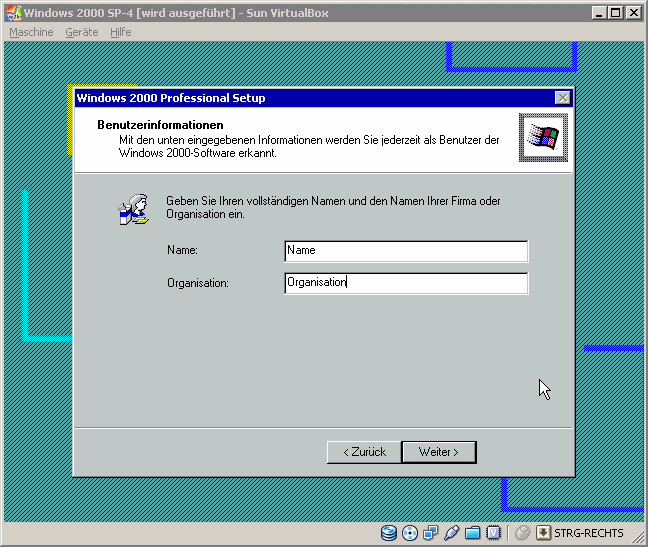
Task: Open the Geräte menu
Action: [x=82, y=32]
